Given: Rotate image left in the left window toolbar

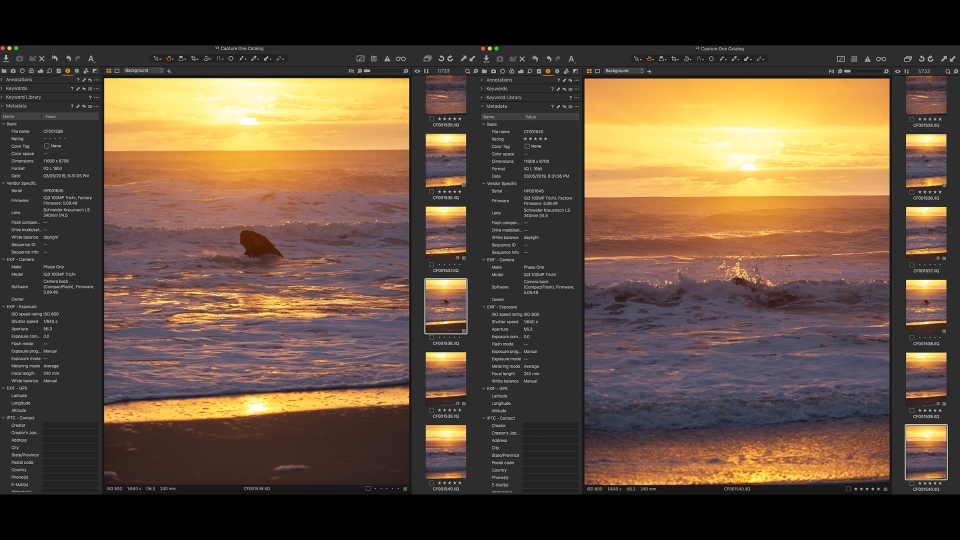Looking at the screenshot, I should pos(441,59).
